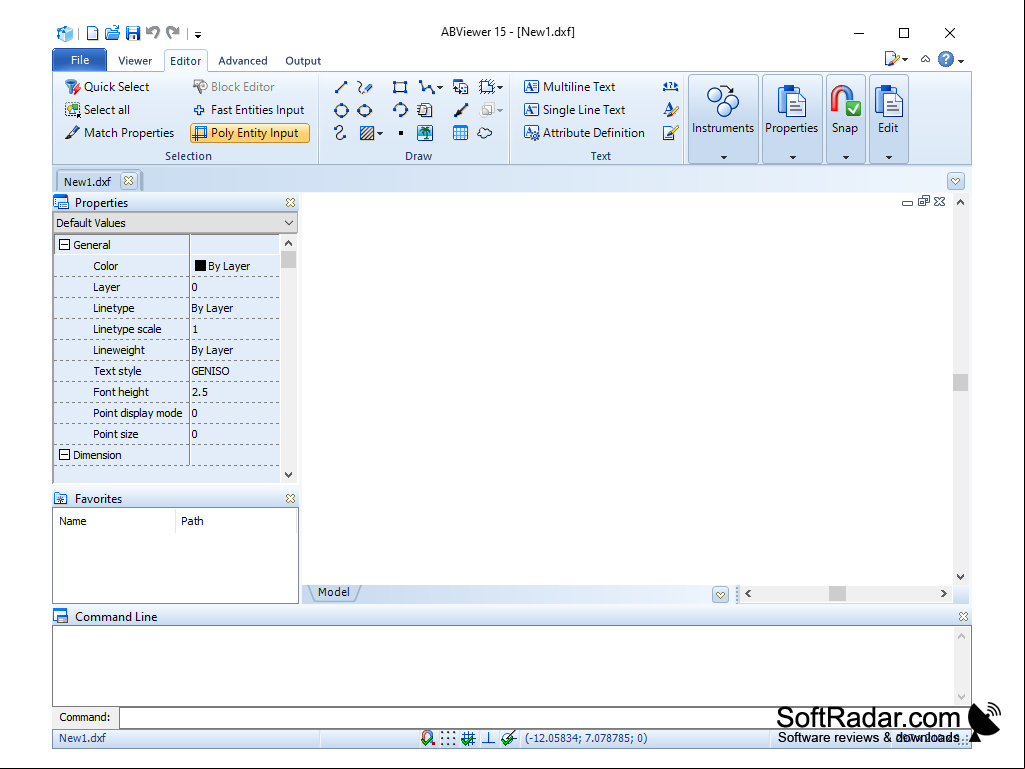Image resolution: width=1025 pixels, height=769 pixels.
Task: Redo the last undone action
Action: click(173, 32)
